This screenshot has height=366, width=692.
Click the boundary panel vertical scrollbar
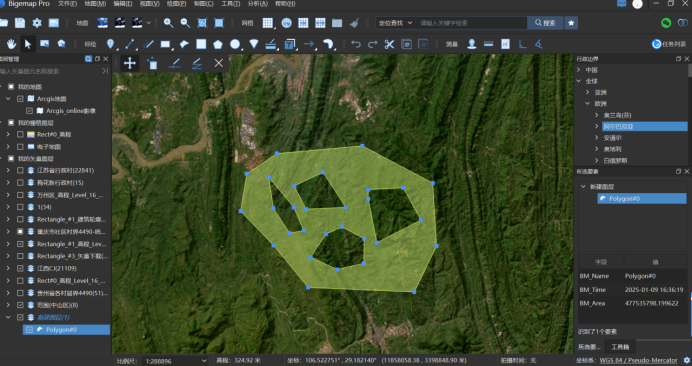(690, 71)
